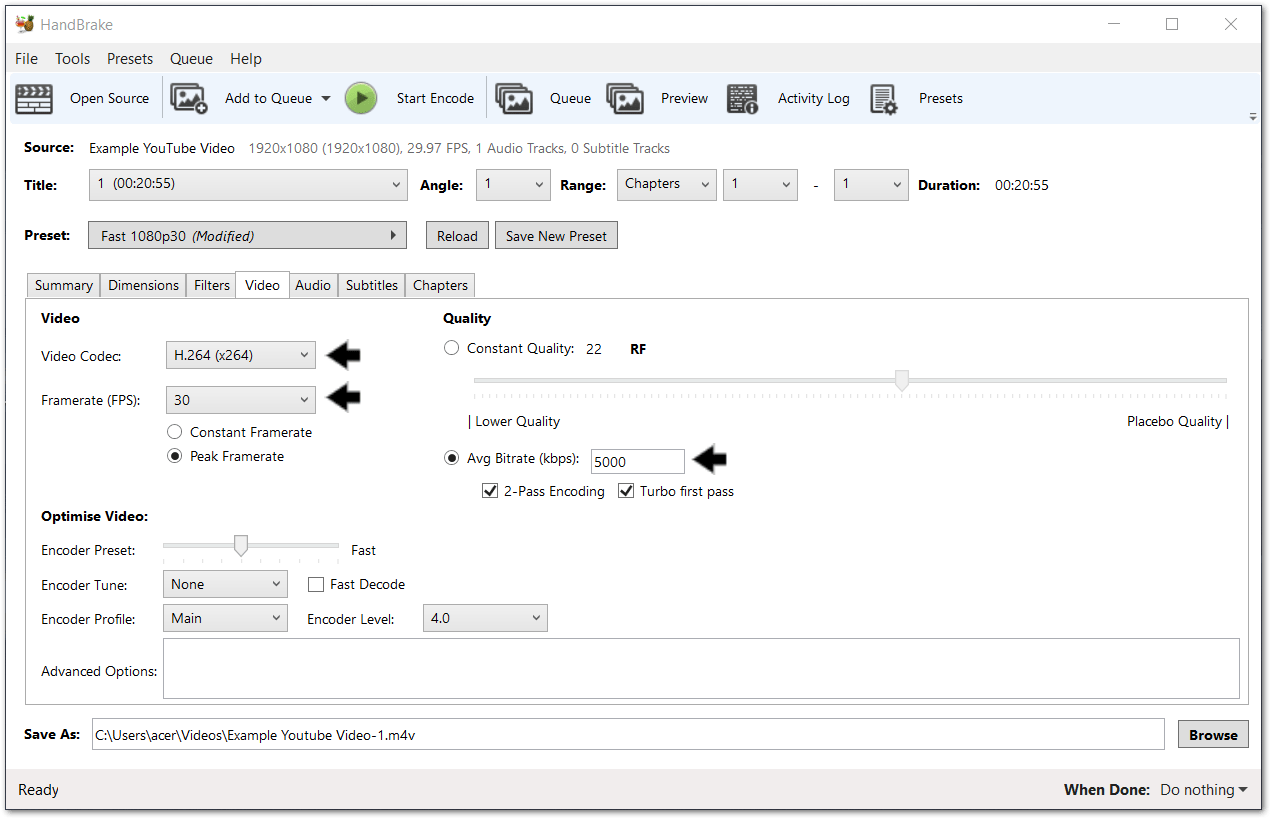Image resolution: width=1271 pixels, height=819 pixels.
Task: Open the range end chapter dropdown
Action: click(871, 184)
